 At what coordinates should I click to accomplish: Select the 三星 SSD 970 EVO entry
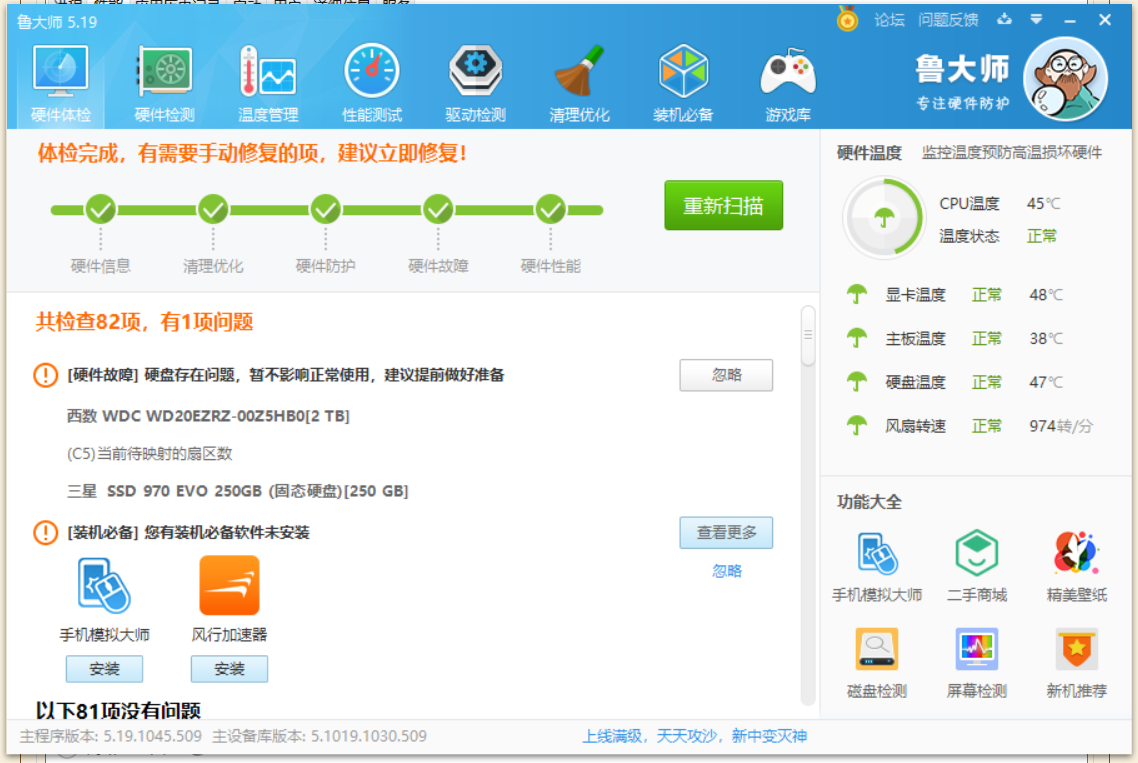pos(237,491)
